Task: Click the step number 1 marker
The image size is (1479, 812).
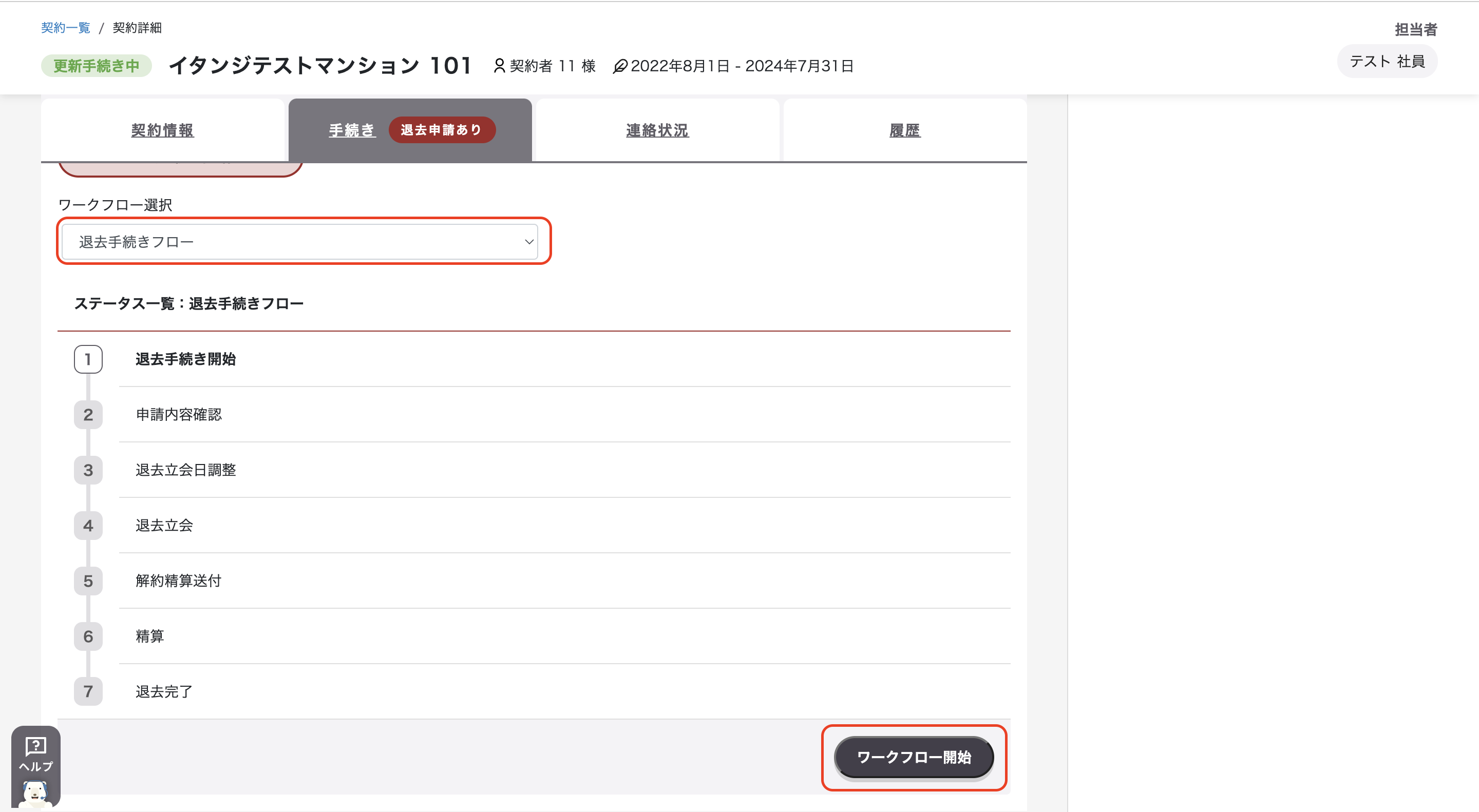Action: (88, 359)
